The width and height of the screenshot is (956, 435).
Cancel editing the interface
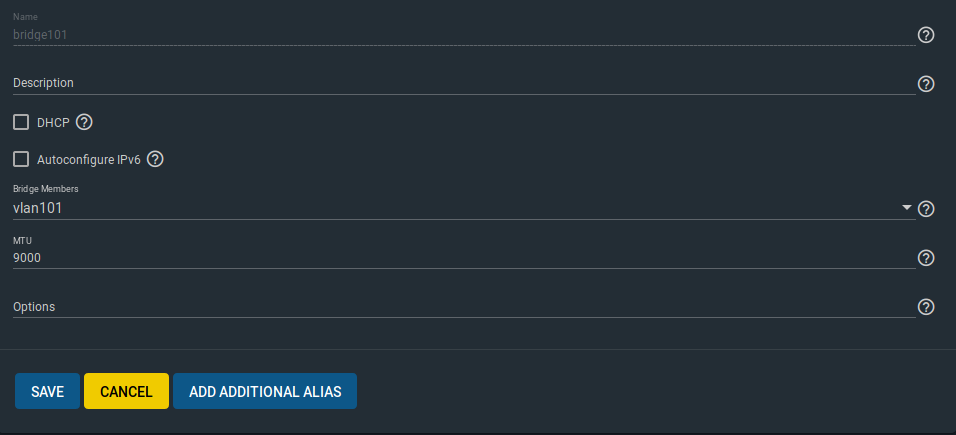click(126, 391)
